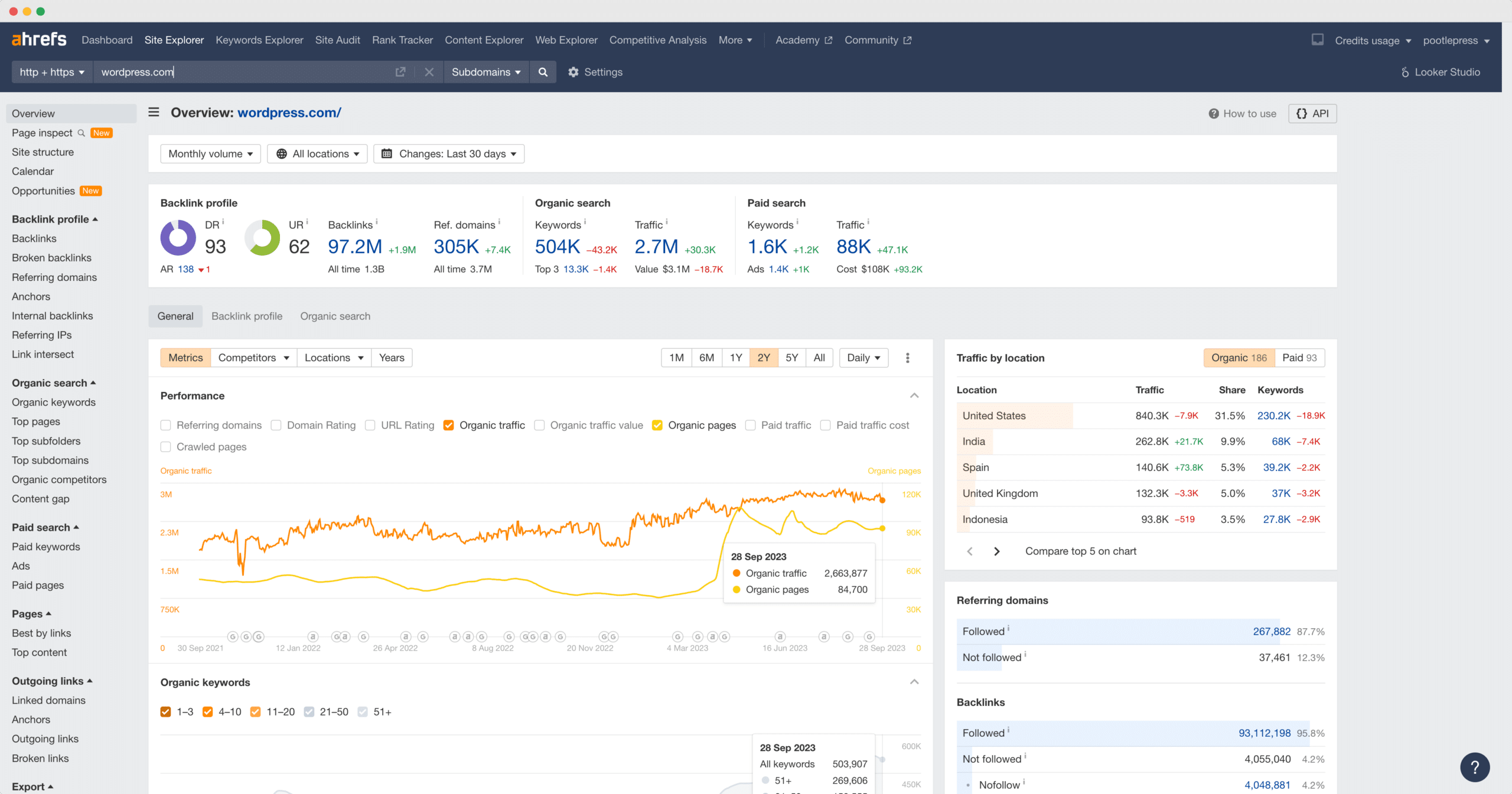Image resolution: width=1512 pixels, height=794 pixels.
Task: Open Site Audit from top navigation
Action: point(337,40)
